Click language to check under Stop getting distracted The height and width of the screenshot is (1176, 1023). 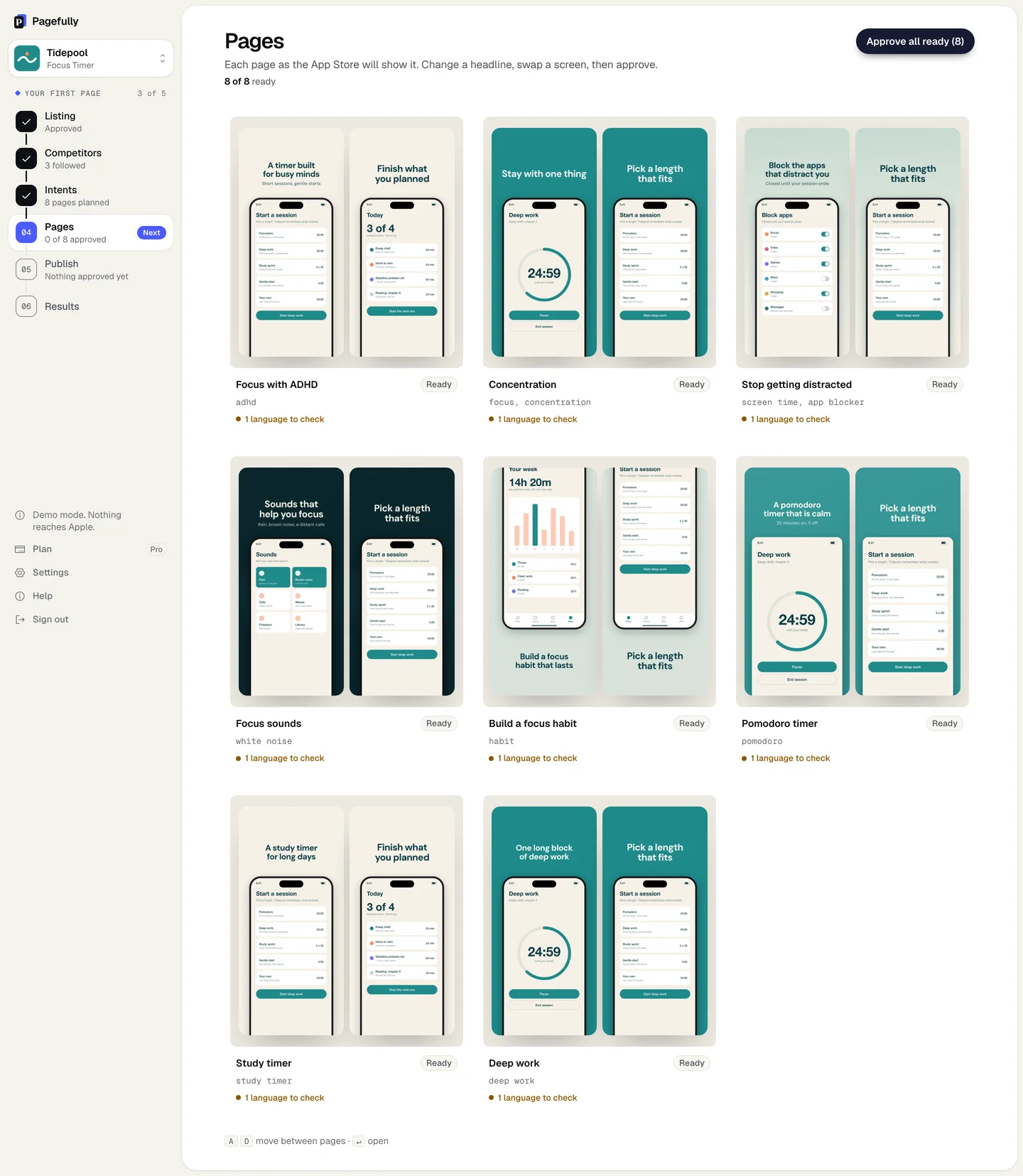[x=786, y=419]
